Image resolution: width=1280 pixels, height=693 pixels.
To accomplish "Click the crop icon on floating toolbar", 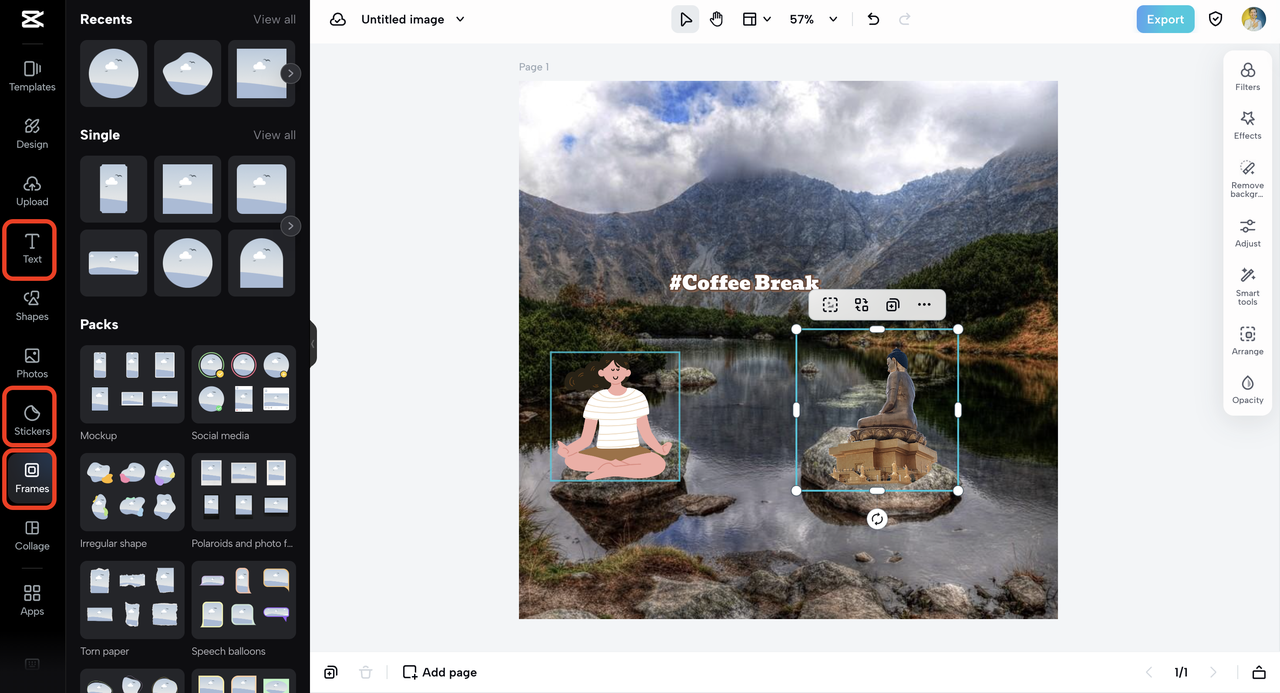I will tap(830, 305).
